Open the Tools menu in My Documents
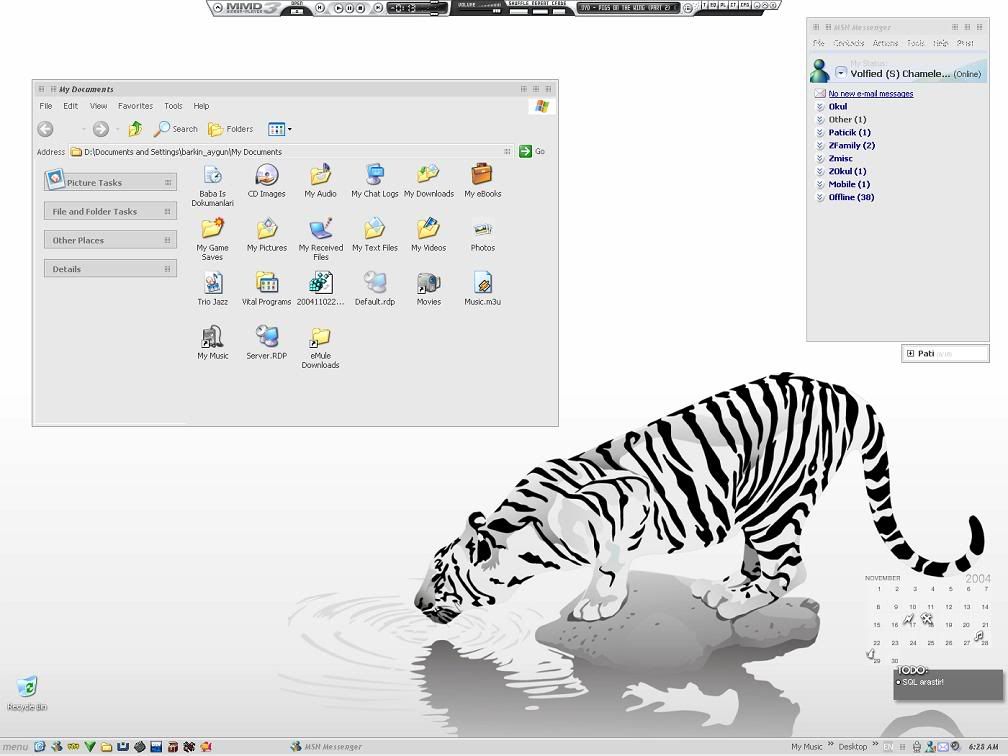 click(x=173, y=106)
